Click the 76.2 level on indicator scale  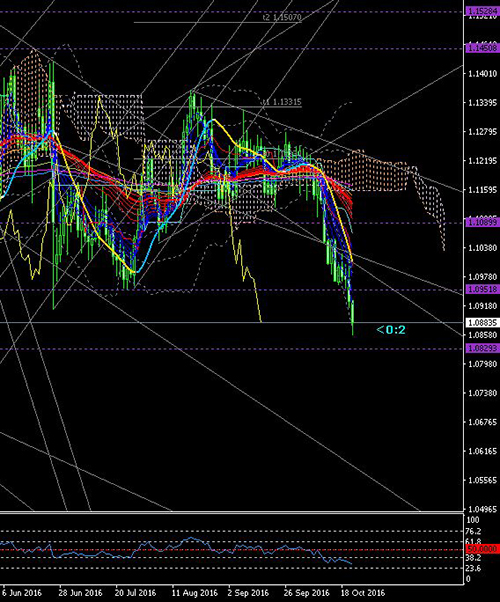coord(474,532)
